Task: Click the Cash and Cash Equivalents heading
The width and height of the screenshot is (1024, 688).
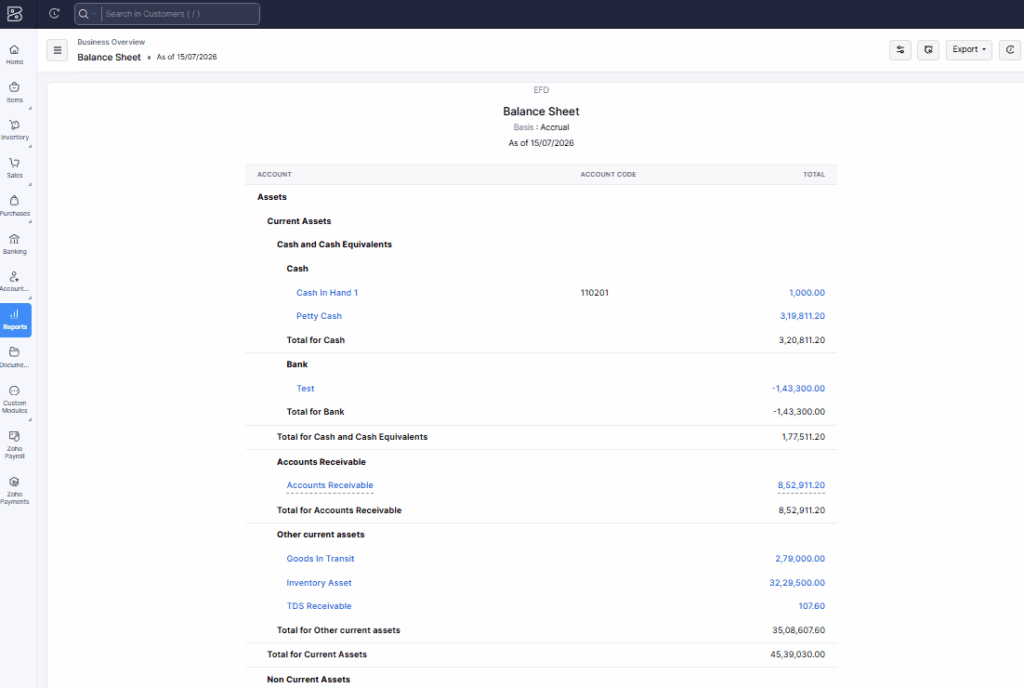Action: (334, 245)
